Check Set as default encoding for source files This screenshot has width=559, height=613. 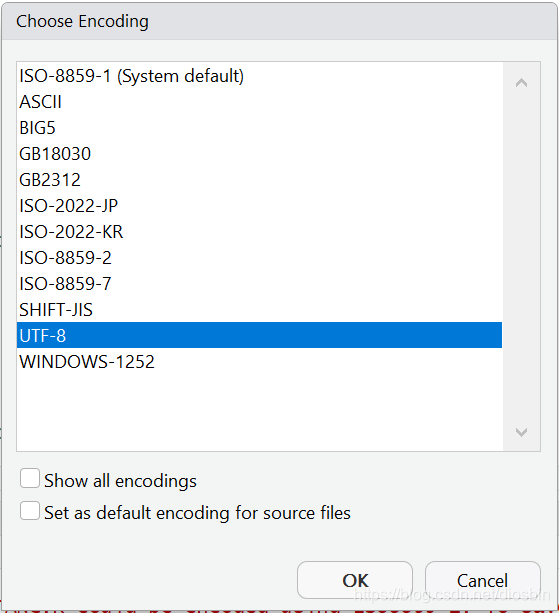pos(30,511)
